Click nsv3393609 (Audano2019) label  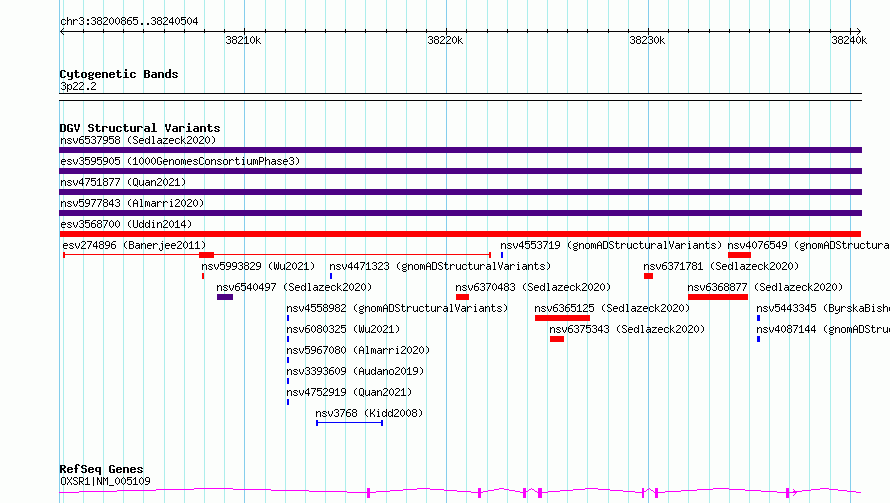click(355, 371)
